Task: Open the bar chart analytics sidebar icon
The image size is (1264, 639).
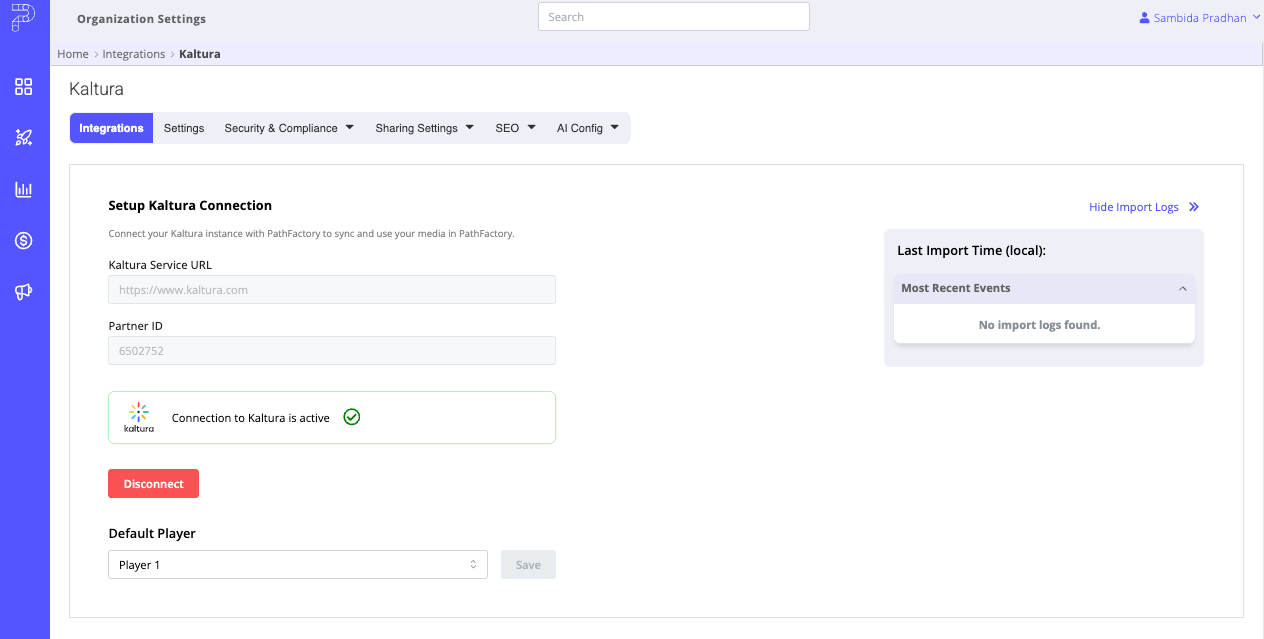Action: pos(24,189)
